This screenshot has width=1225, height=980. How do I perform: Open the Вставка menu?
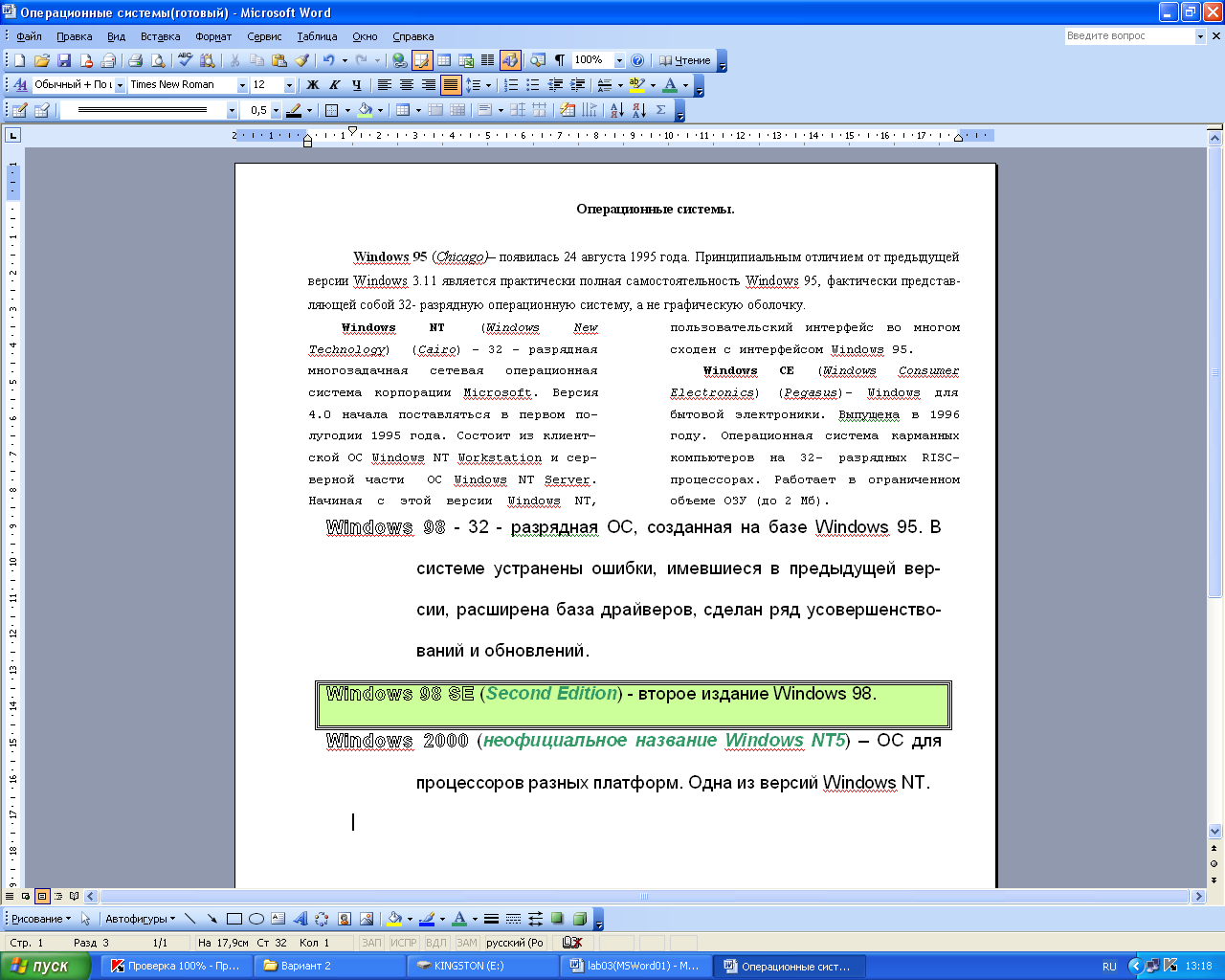pos(160,36)
